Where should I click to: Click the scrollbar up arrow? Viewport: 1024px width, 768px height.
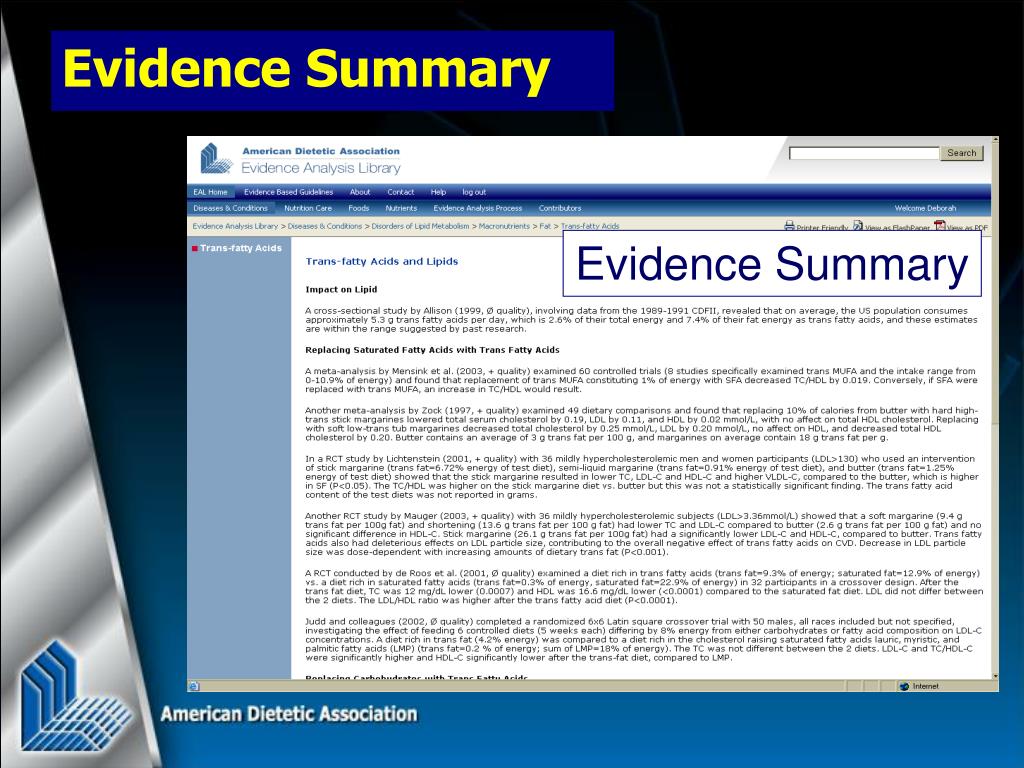(x=995, y=140)
